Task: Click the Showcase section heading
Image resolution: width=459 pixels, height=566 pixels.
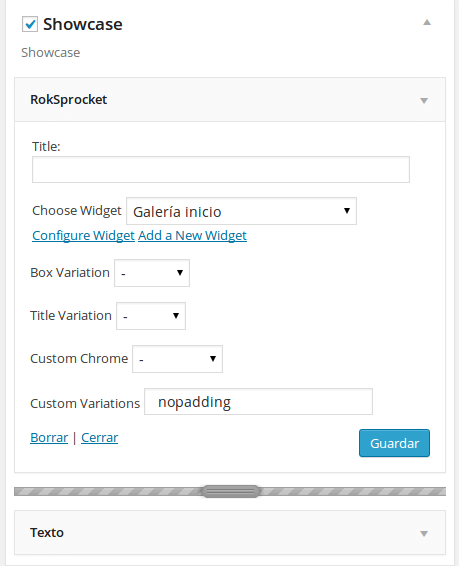Action: 83,24
